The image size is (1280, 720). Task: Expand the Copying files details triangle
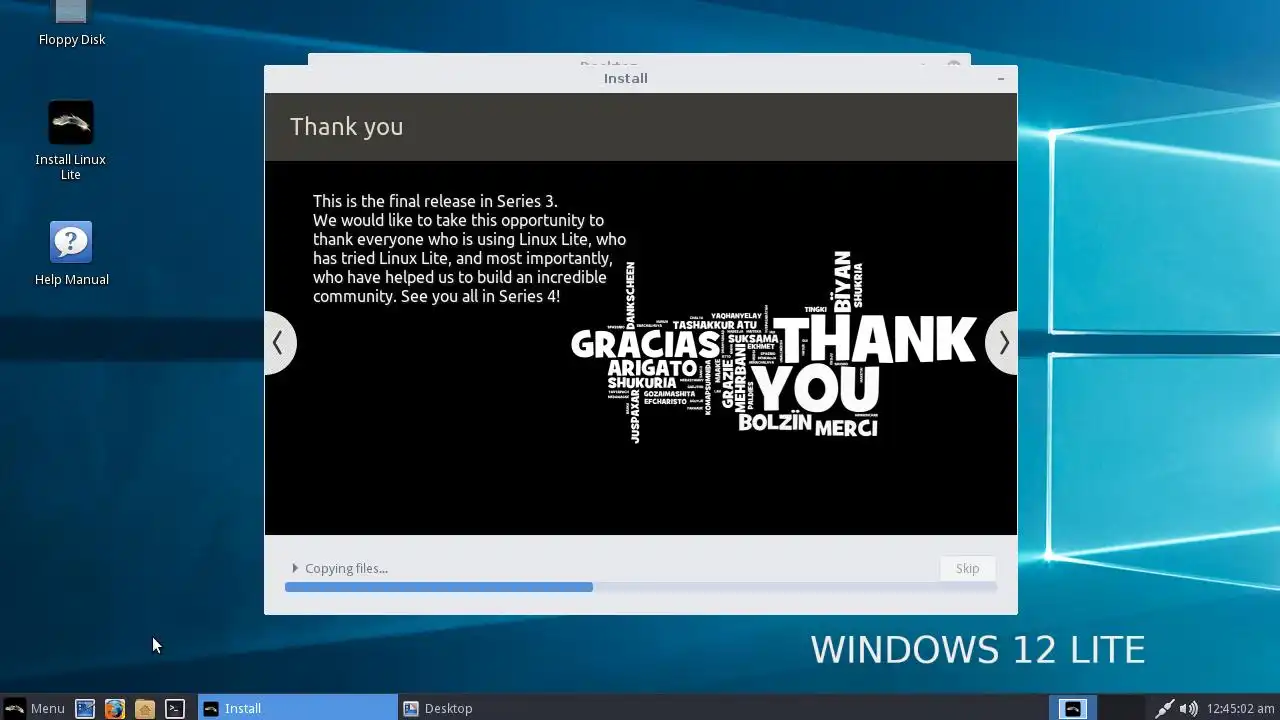[295, 568]
